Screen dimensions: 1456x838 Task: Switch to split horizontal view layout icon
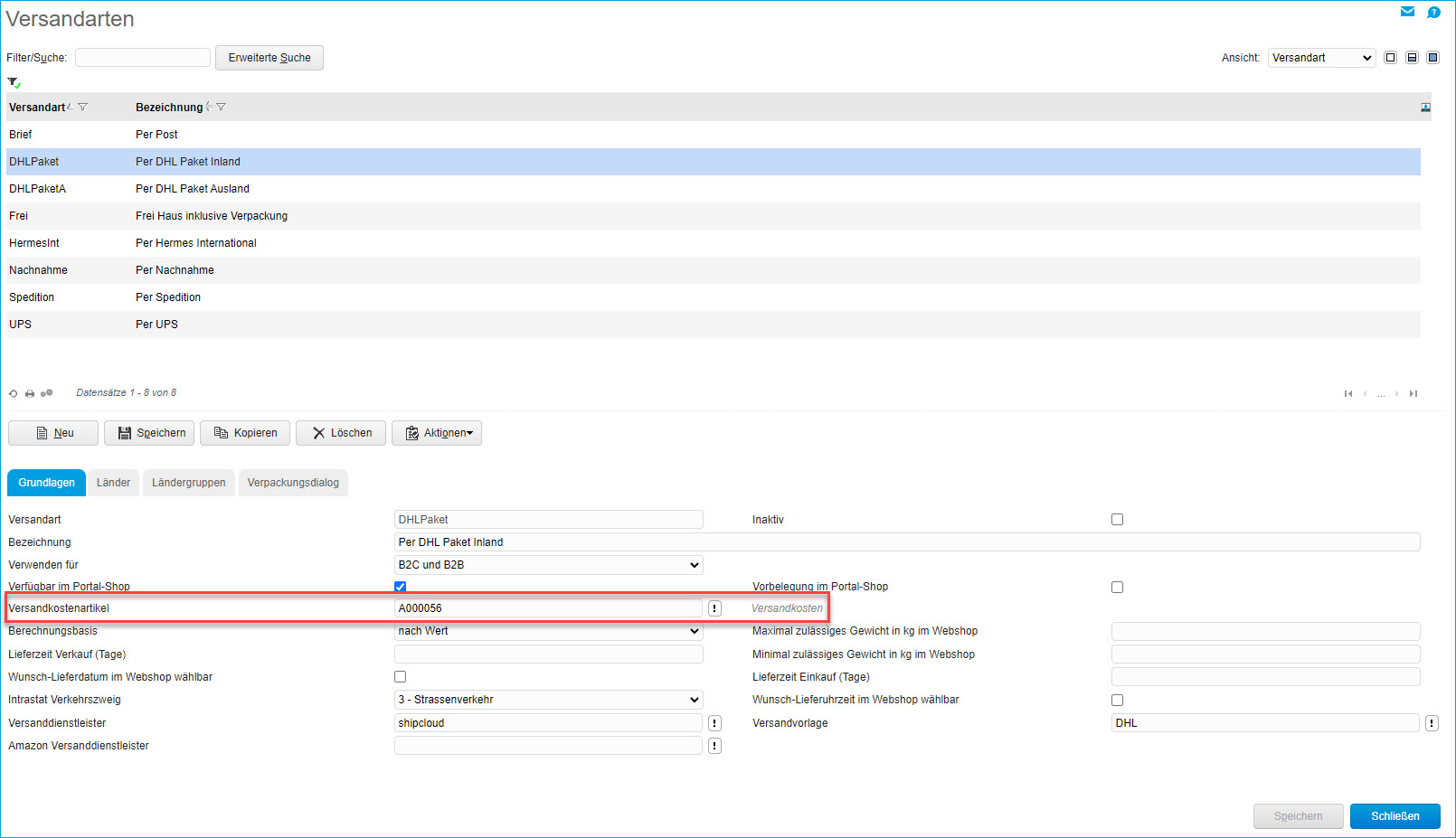pyautogui.click(x=1412, y=58)
